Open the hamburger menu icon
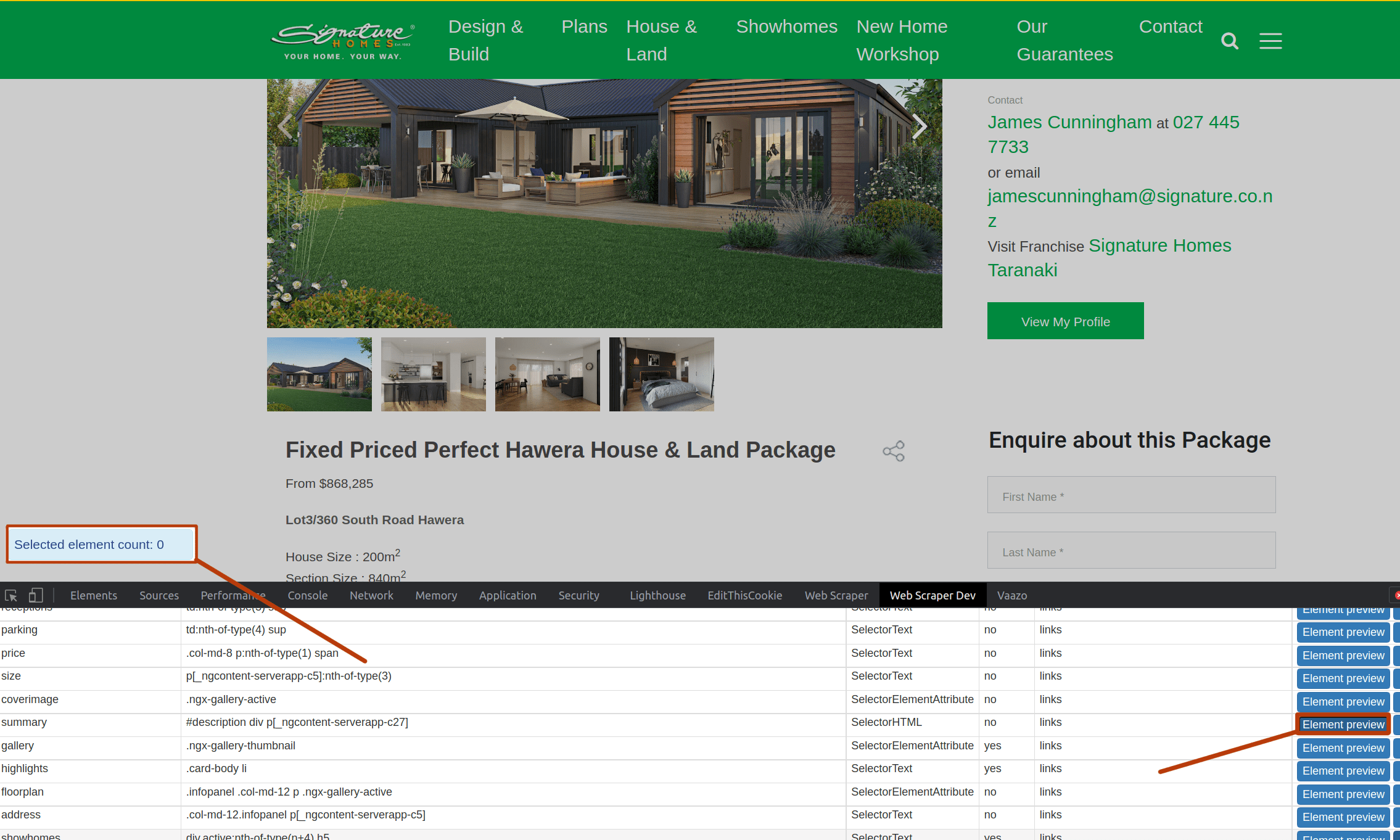 tap(1270, 41)
